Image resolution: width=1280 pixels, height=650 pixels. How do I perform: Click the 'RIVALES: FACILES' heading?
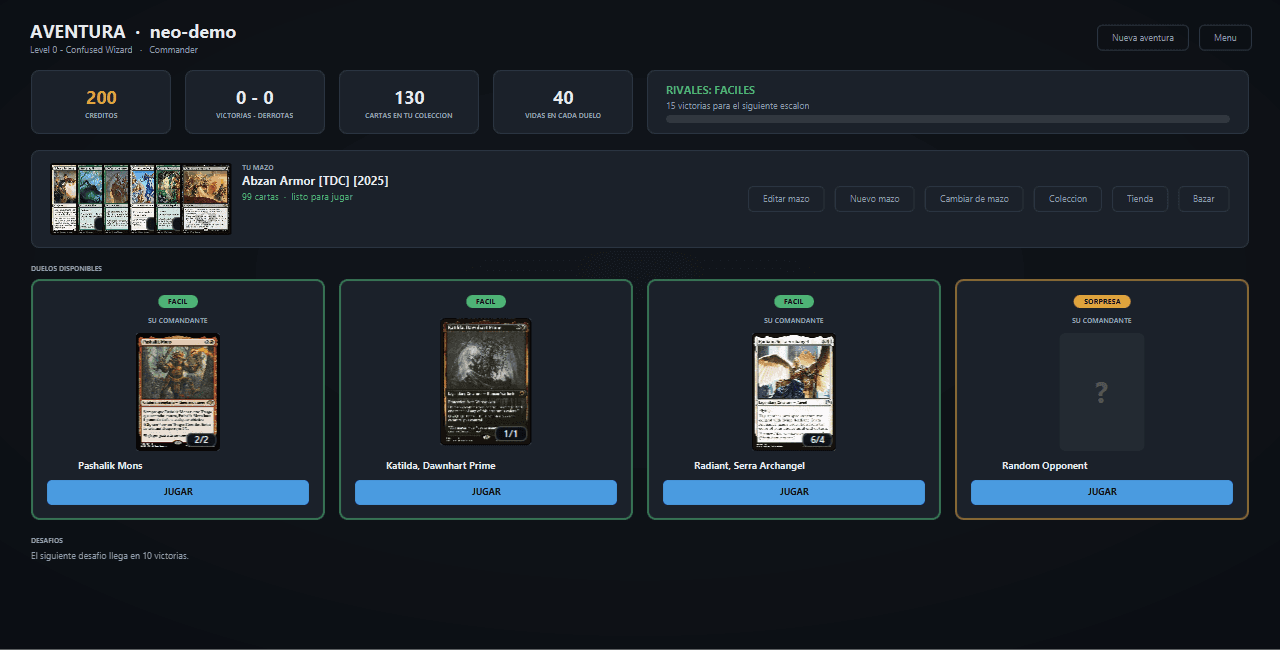coord(711,90)
